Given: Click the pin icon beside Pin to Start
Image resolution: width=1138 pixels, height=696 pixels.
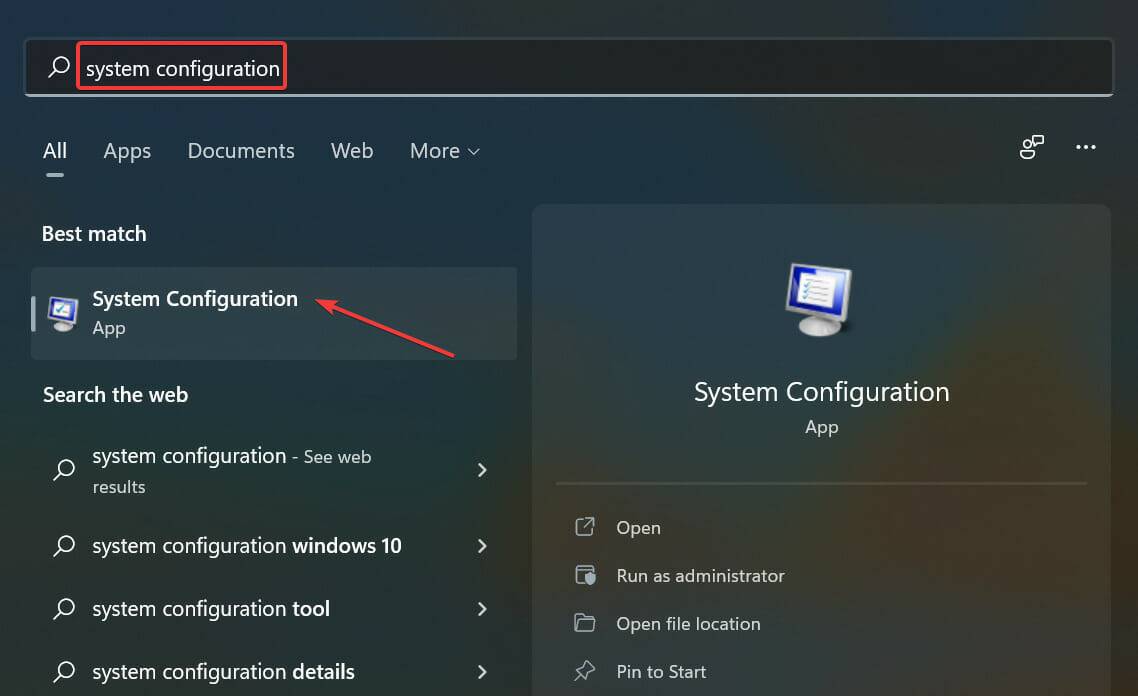Looking at the screenshot, I should (585, 671).
